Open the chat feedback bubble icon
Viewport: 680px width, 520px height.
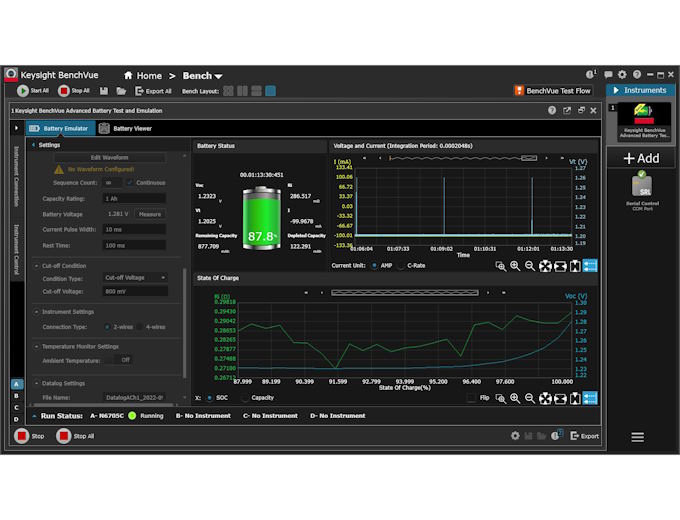pyautogui.click(x=608, y=75)
